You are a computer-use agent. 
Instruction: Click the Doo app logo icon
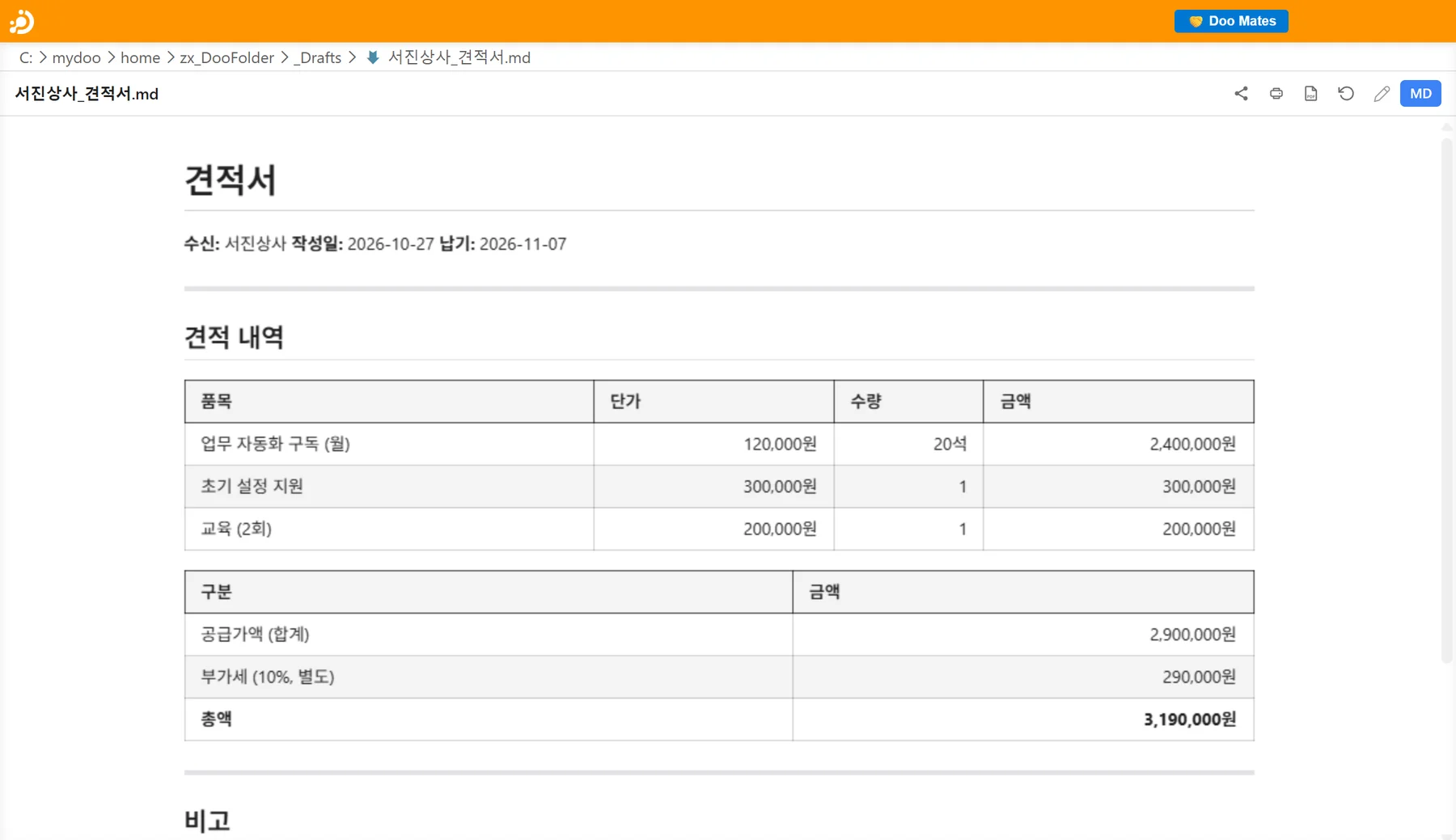22,21
